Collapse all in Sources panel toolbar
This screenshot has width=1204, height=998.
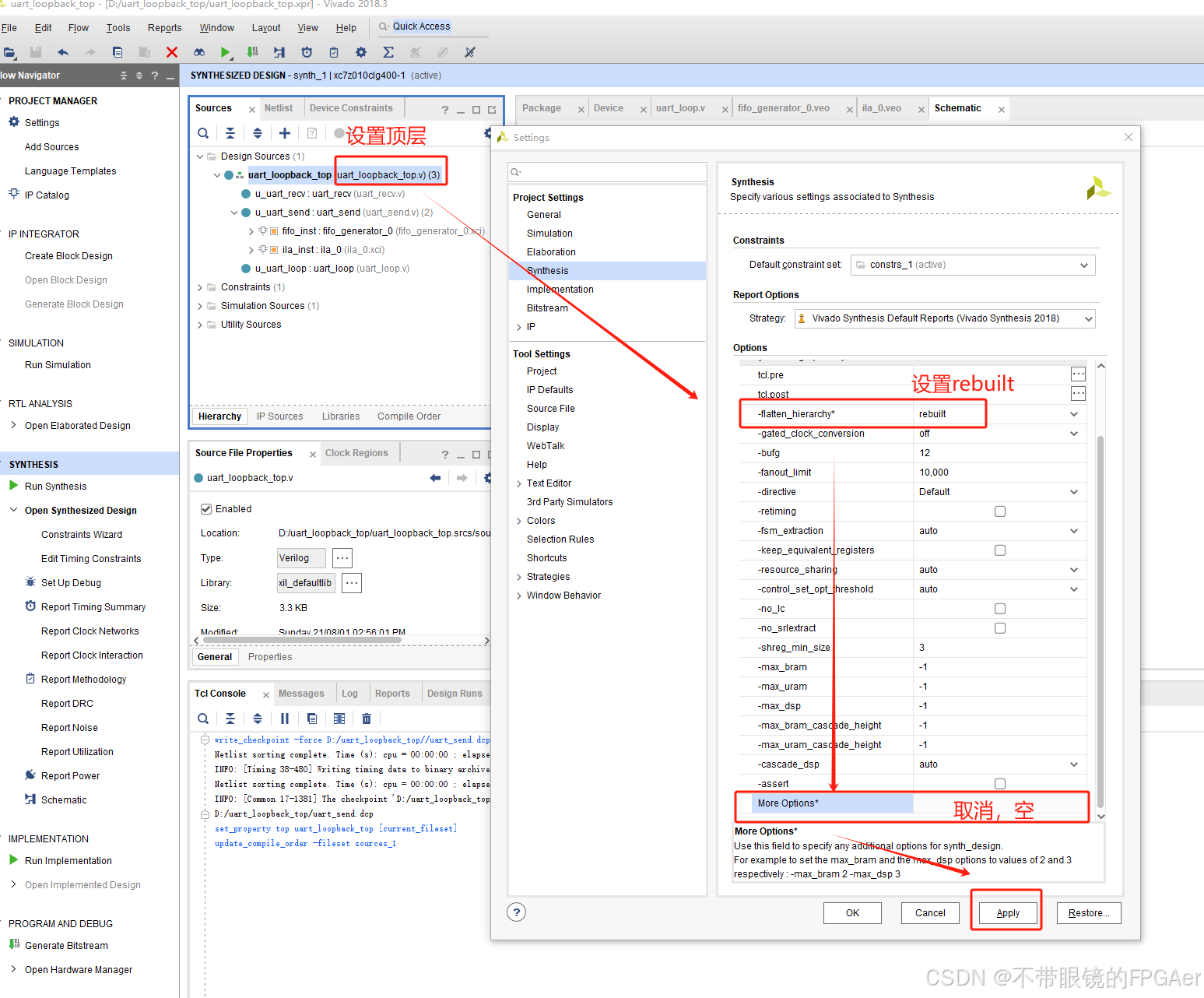pos(230,133)
